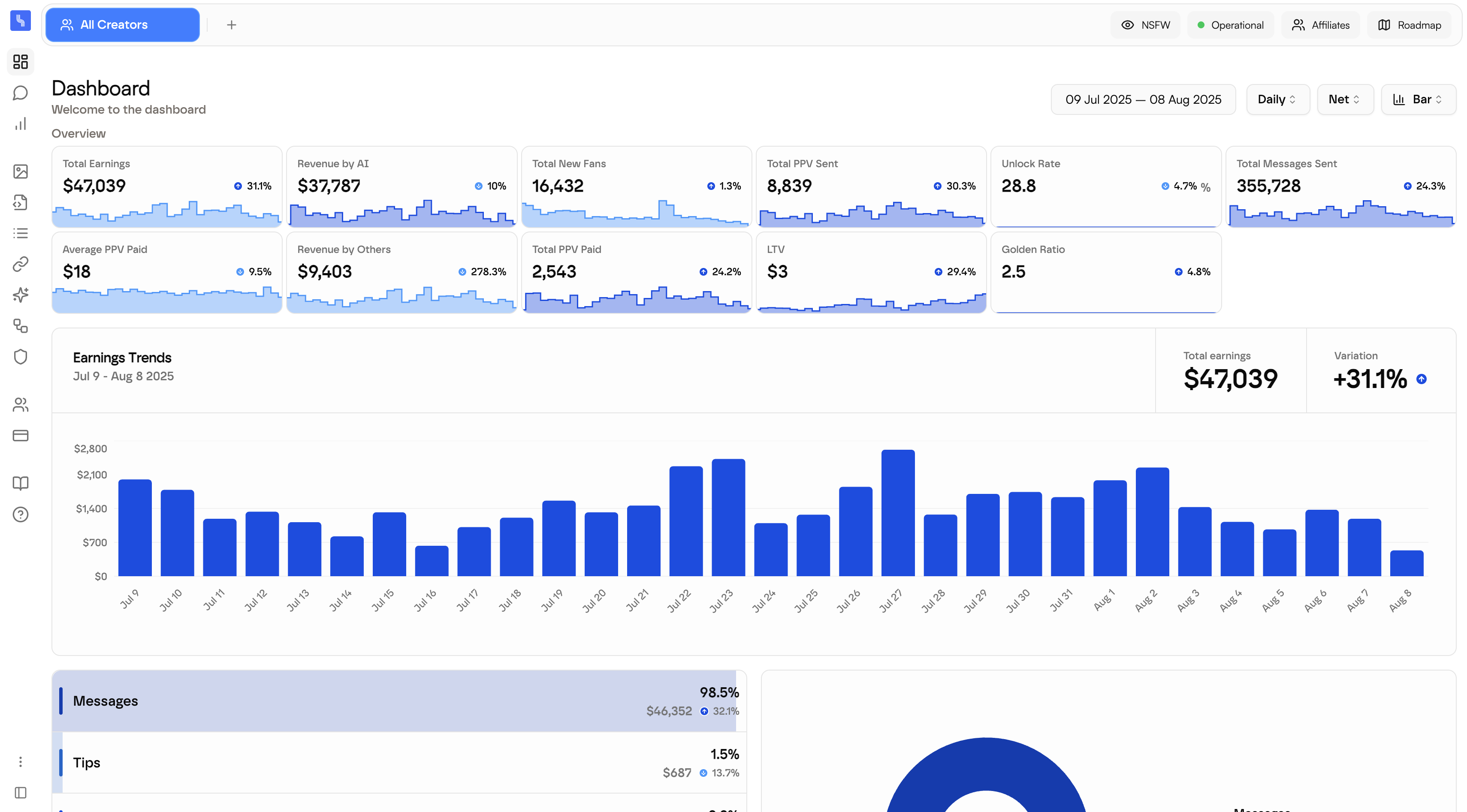Viewport: 1467px width, 812px height.
Task: Click the Total PPV Paid card
Action: click(x=636, y=272)
